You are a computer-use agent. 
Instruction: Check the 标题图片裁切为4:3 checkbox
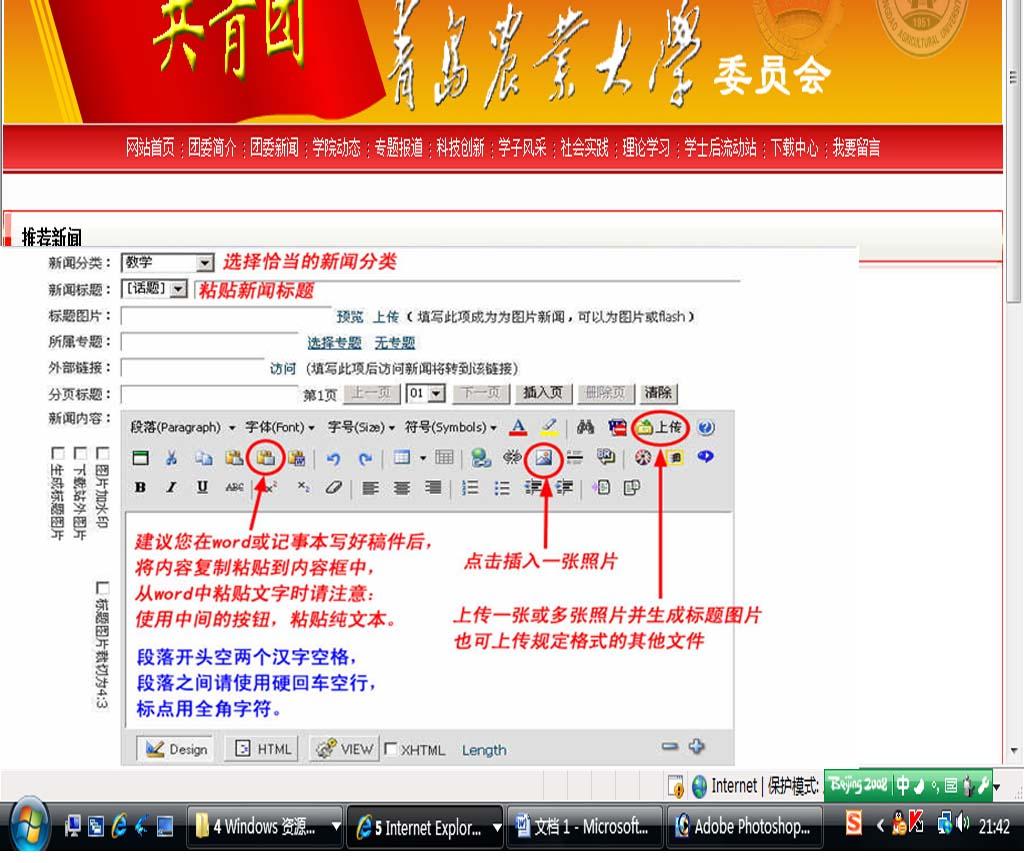point(102,588)
